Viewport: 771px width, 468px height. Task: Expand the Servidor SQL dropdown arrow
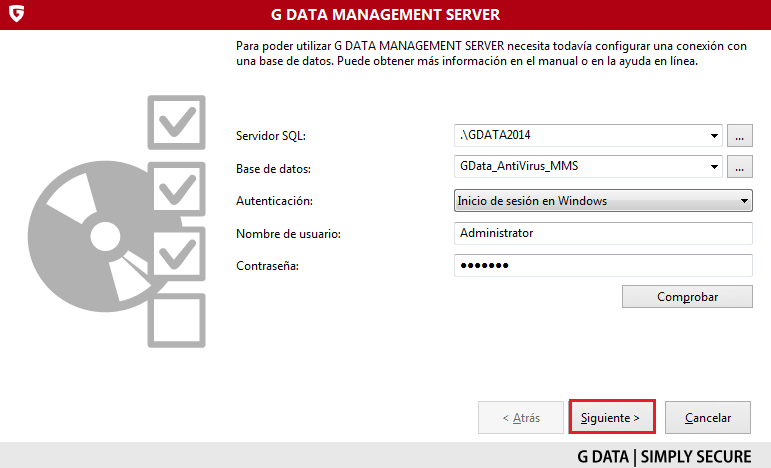714,135
